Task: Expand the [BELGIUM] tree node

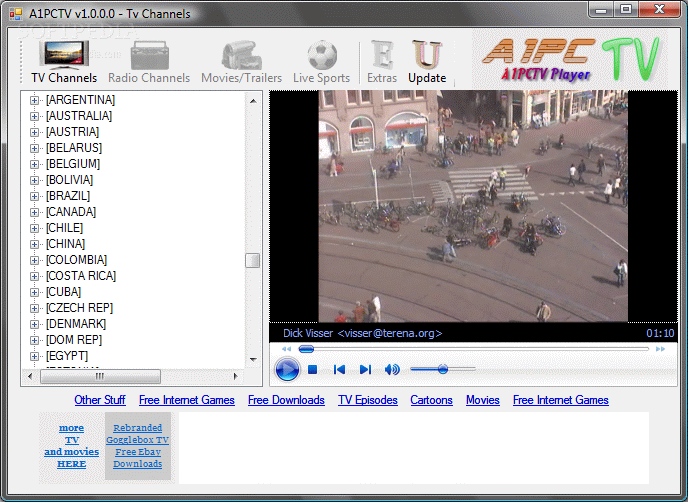Action: (x=34, y=165)
